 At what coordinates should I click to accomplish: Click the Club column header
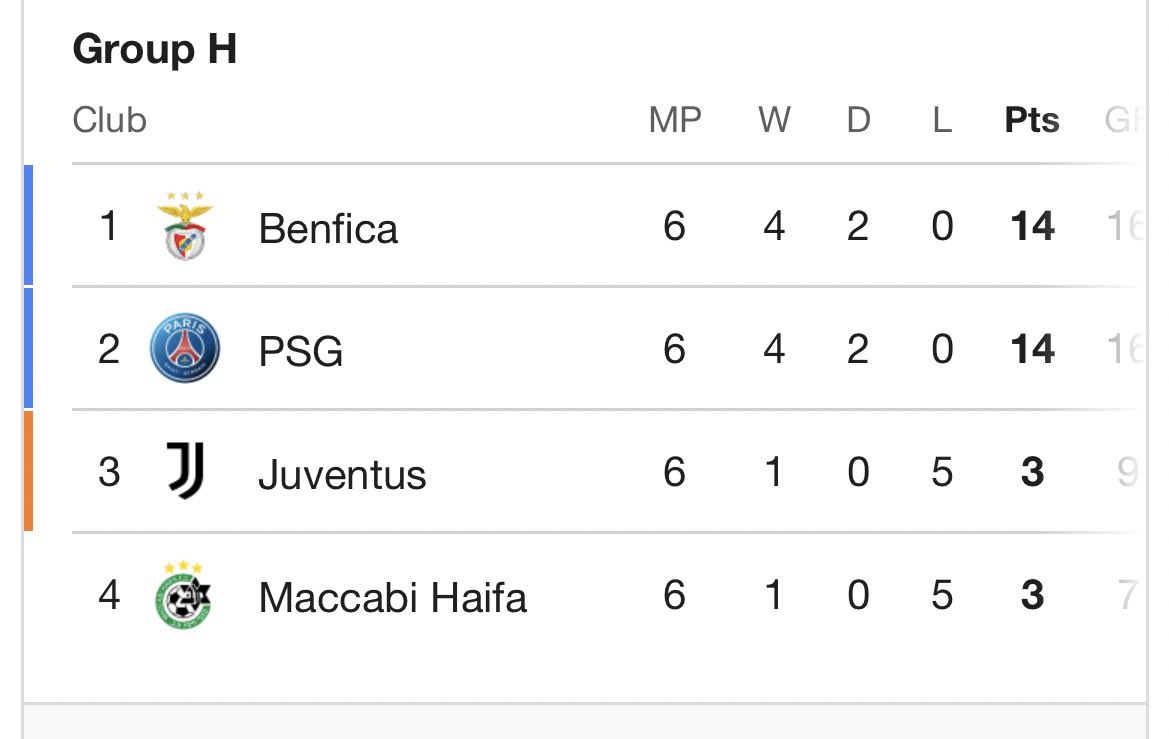click(x=110, y=120)
